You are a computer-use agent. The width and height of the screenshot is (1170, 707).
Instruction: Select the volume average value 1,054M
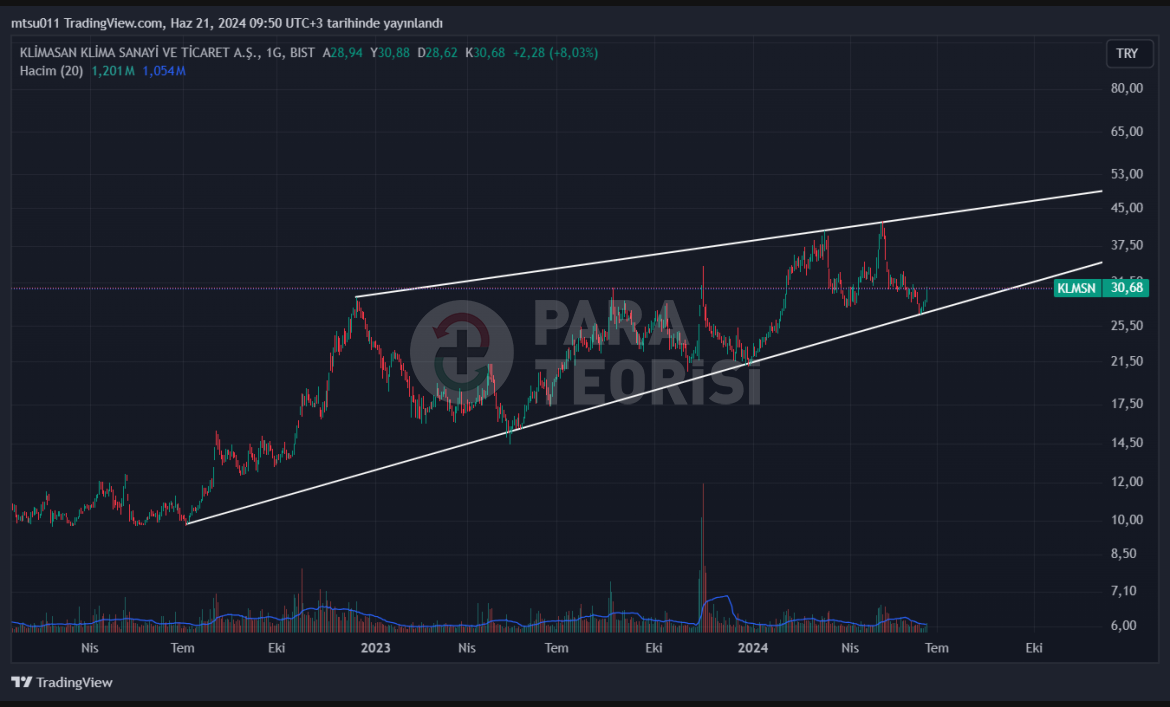point(164,71)
